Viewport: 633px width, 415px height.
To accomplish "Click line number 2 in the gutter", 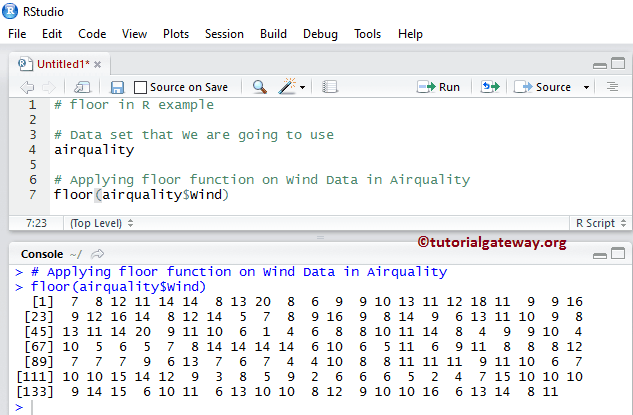I will [x=33, y=120].
